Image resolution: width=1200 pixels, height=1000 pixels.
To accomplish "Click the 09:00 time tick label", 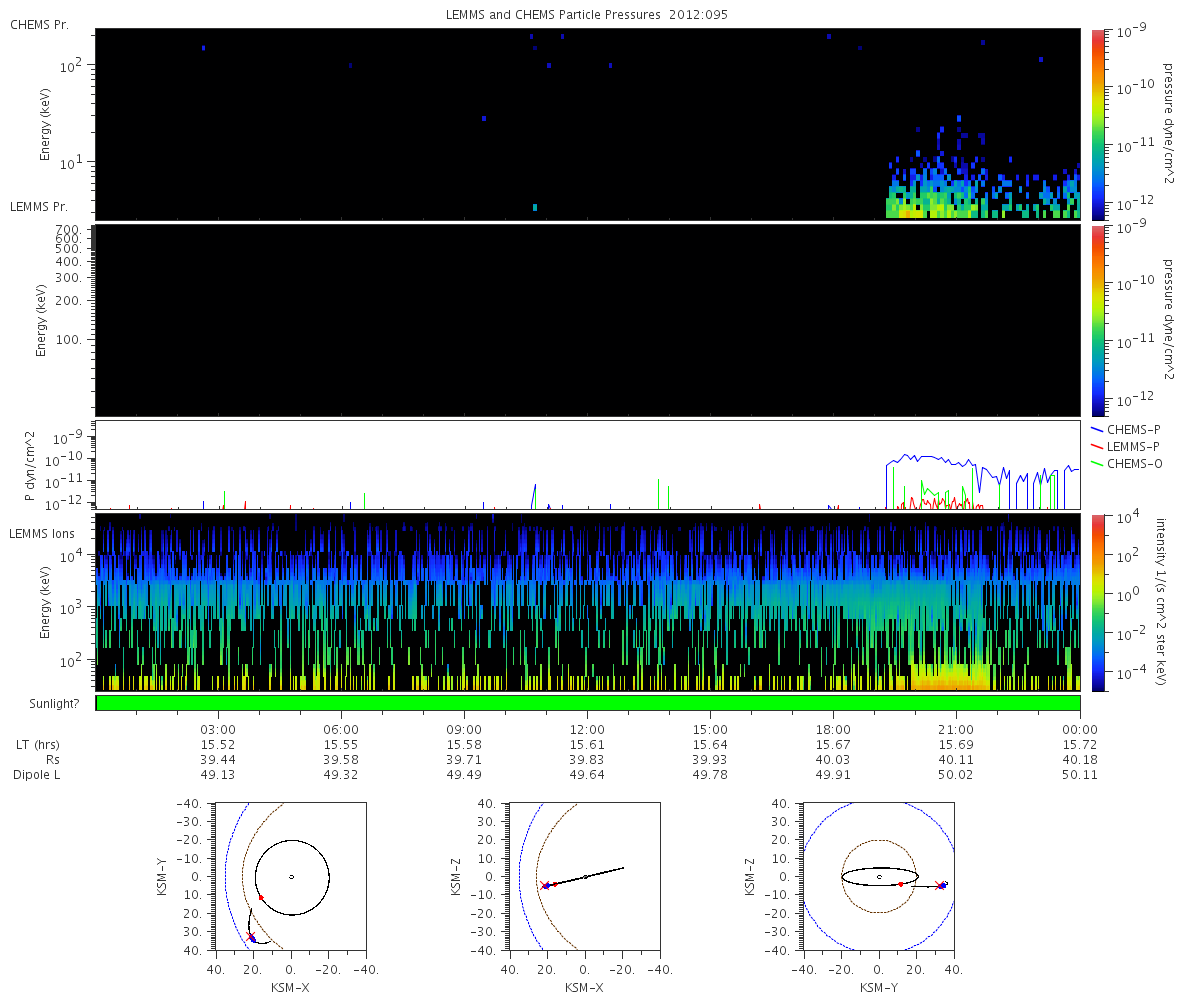I will tap(465, 730).
